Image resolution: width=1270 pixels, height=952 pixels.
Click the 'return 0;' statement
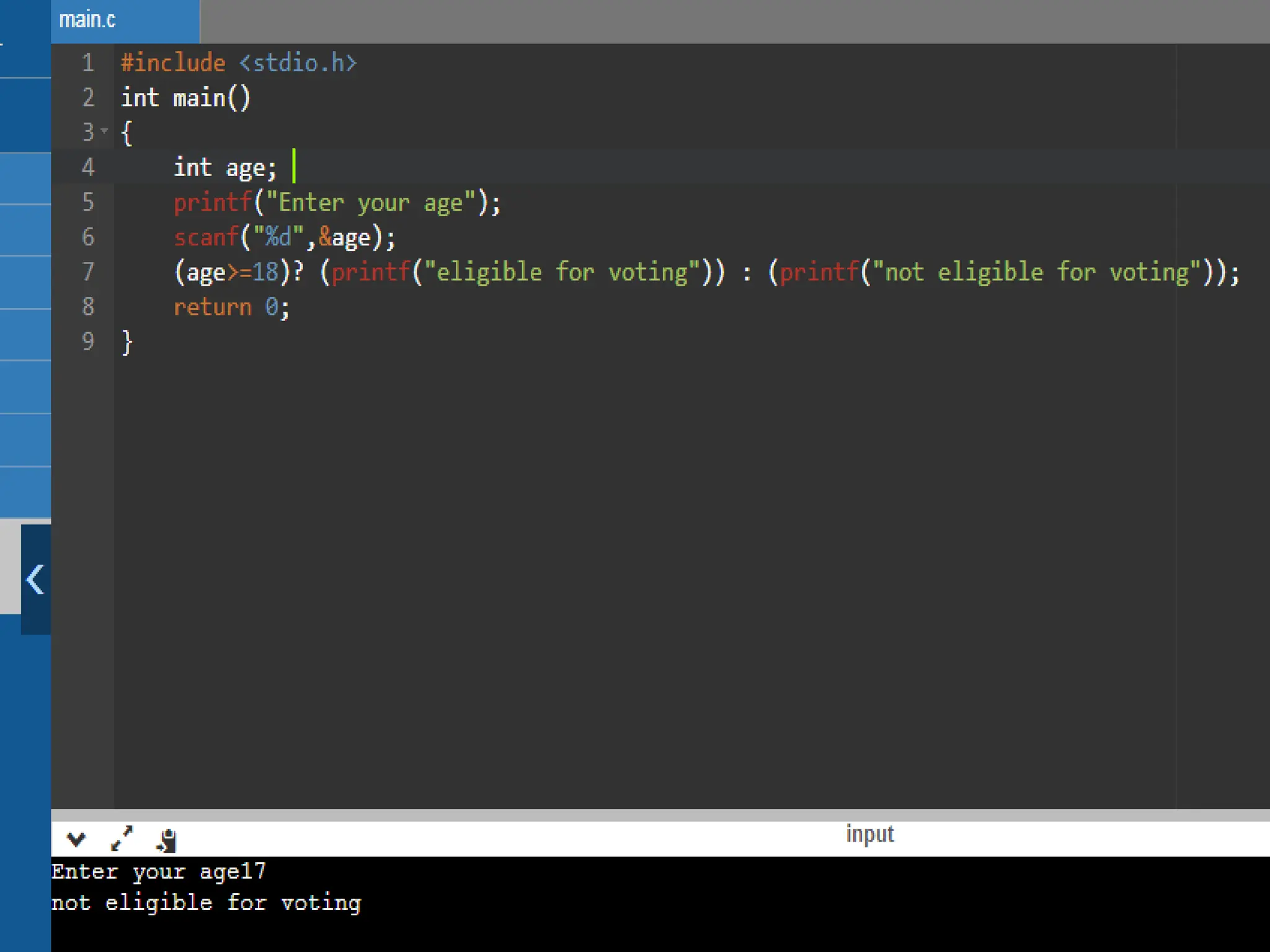click(231, 307)
